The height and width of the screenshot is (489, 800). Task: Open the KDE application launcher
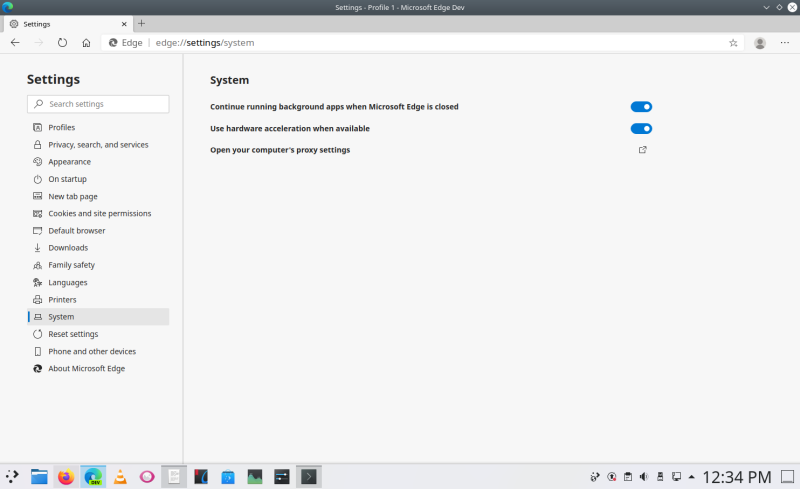(12, 477)
